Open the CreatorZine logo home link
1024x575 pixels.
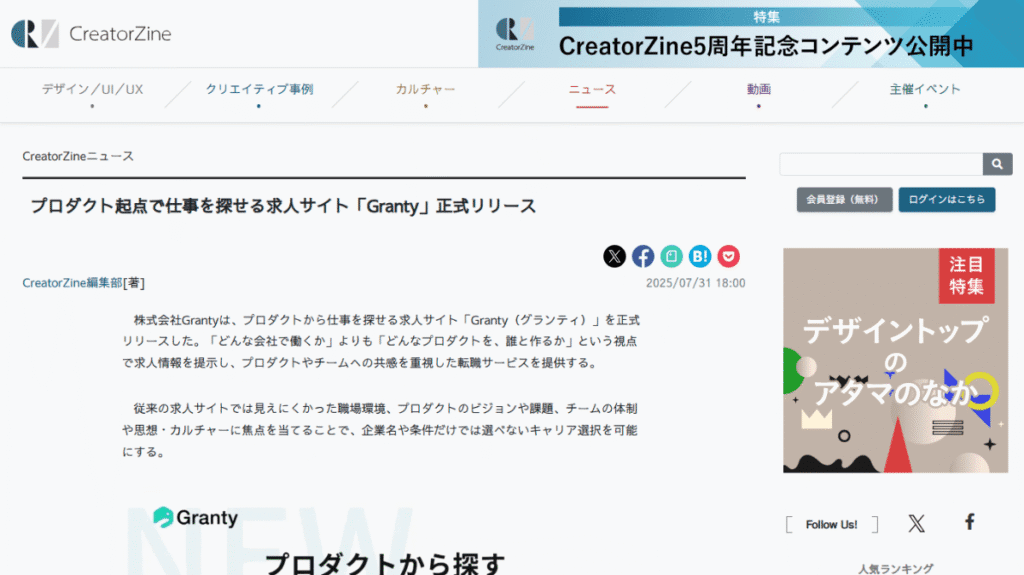91,33
